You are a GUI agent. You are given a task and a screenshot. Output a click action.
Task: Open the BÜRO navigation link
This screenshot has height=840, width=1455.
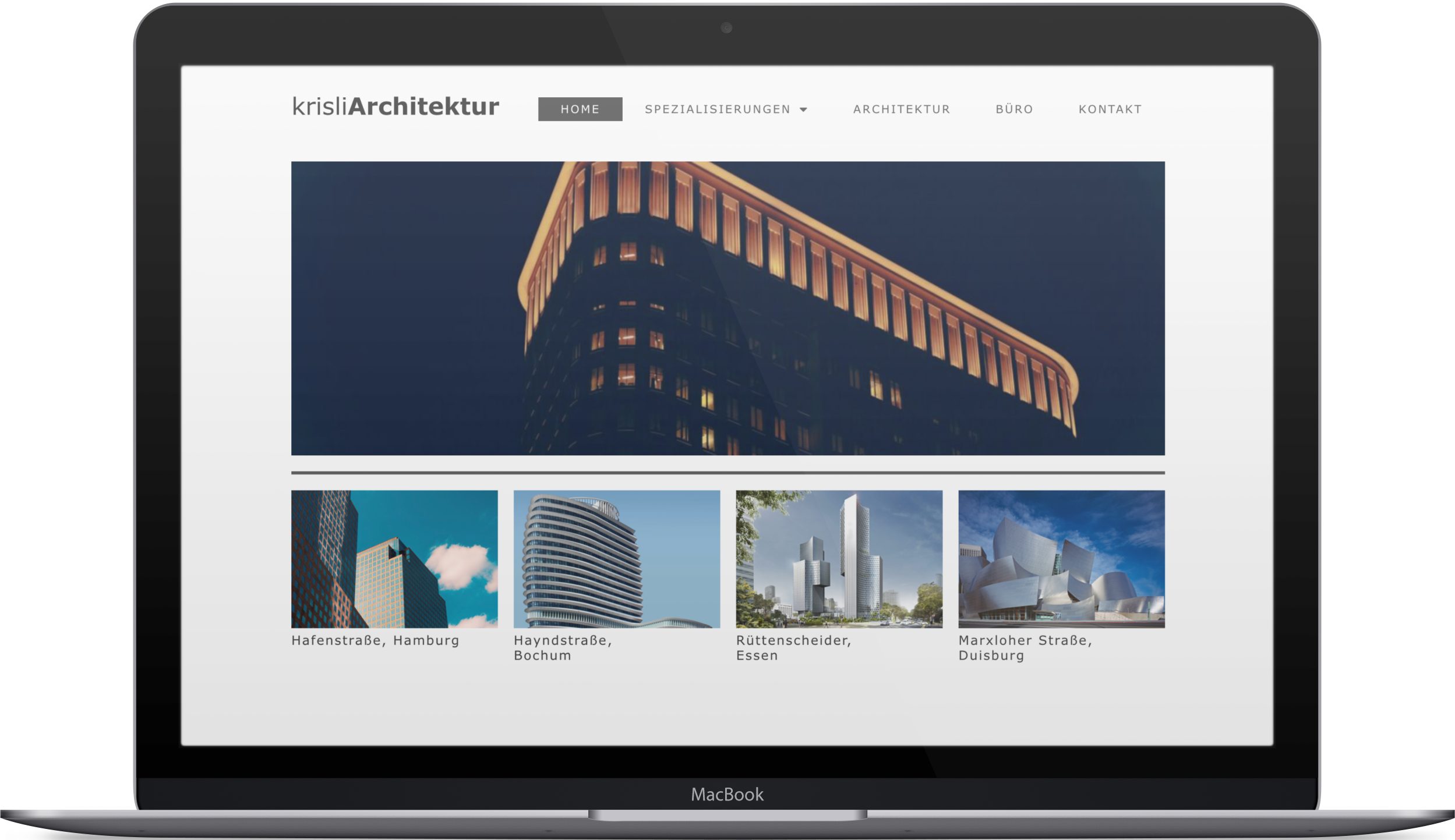pos(1014,109)
